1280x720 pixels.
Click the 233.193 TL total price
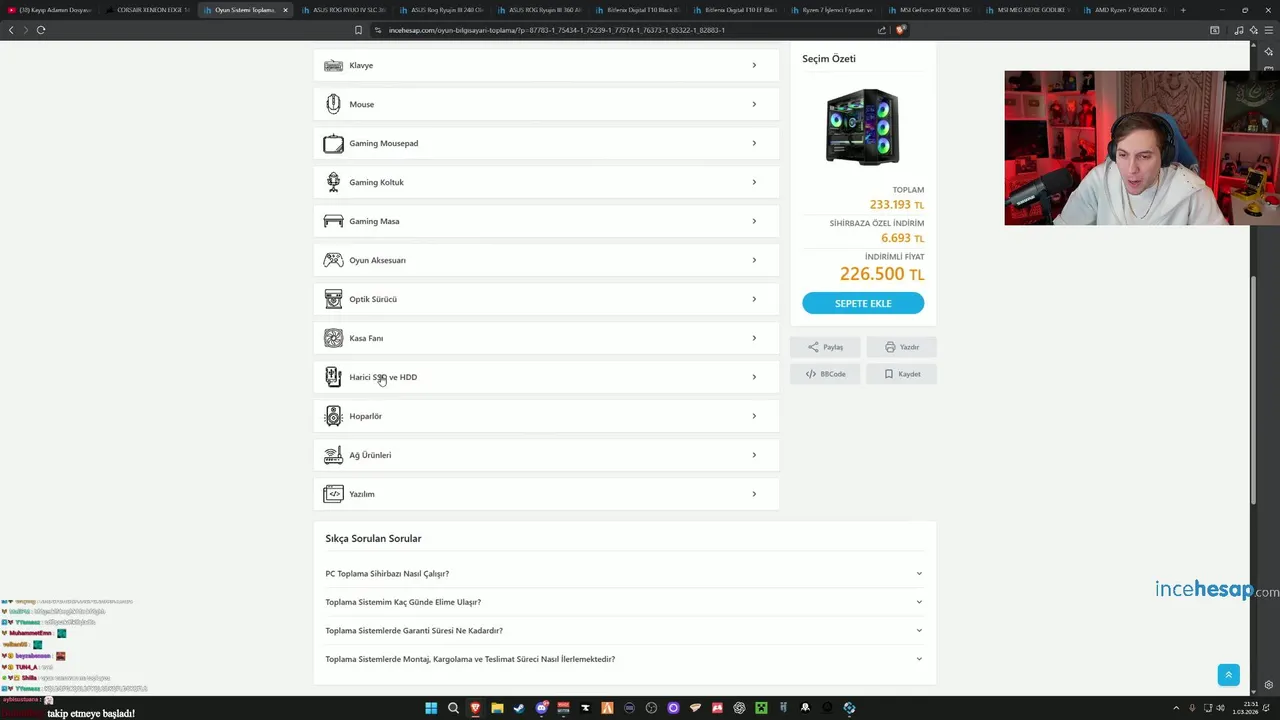coord(897,205)
